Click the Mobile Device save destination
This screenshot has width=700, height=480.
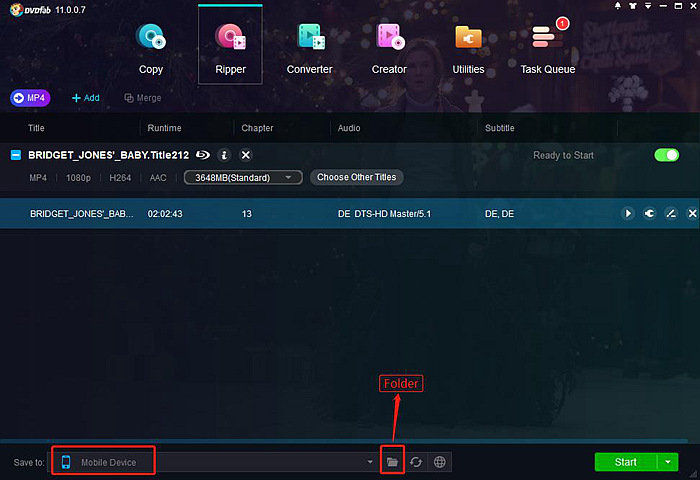(x=103, y=462)
